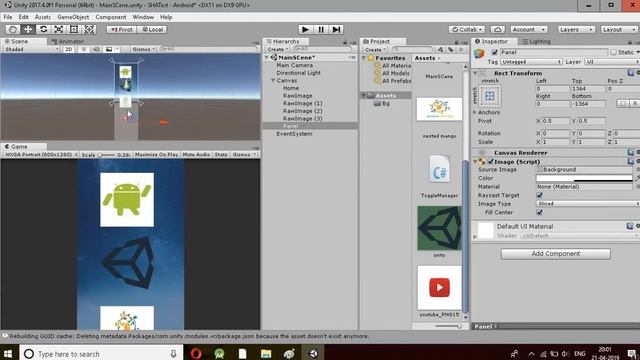Open the Assets menu
The height and width of the screenshot is (360, 640).
pyautogui.click(x=42, y=17)
